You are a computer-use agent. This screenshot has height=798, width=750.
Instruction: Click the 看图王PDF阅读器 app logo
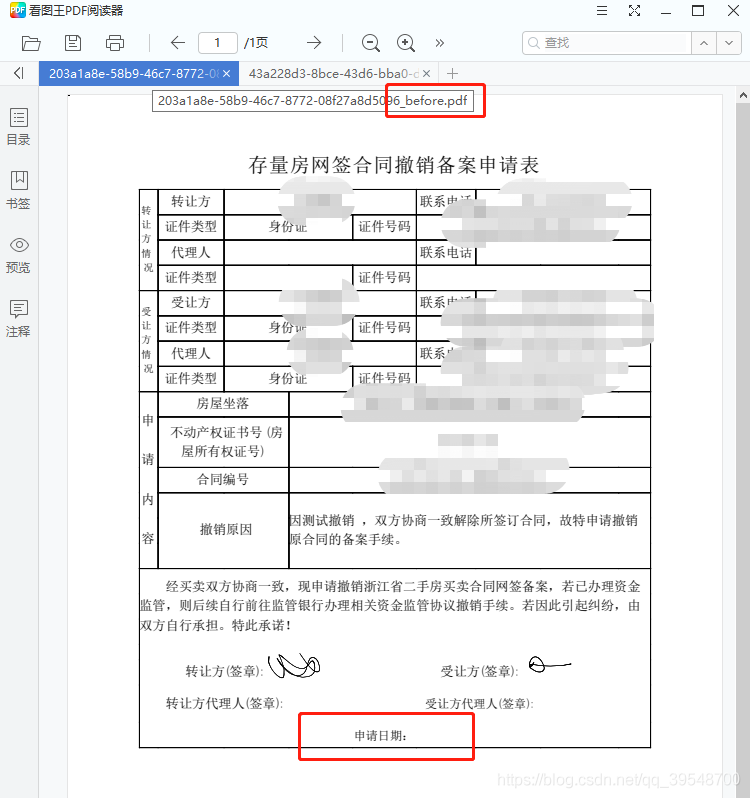coord(17,10)
